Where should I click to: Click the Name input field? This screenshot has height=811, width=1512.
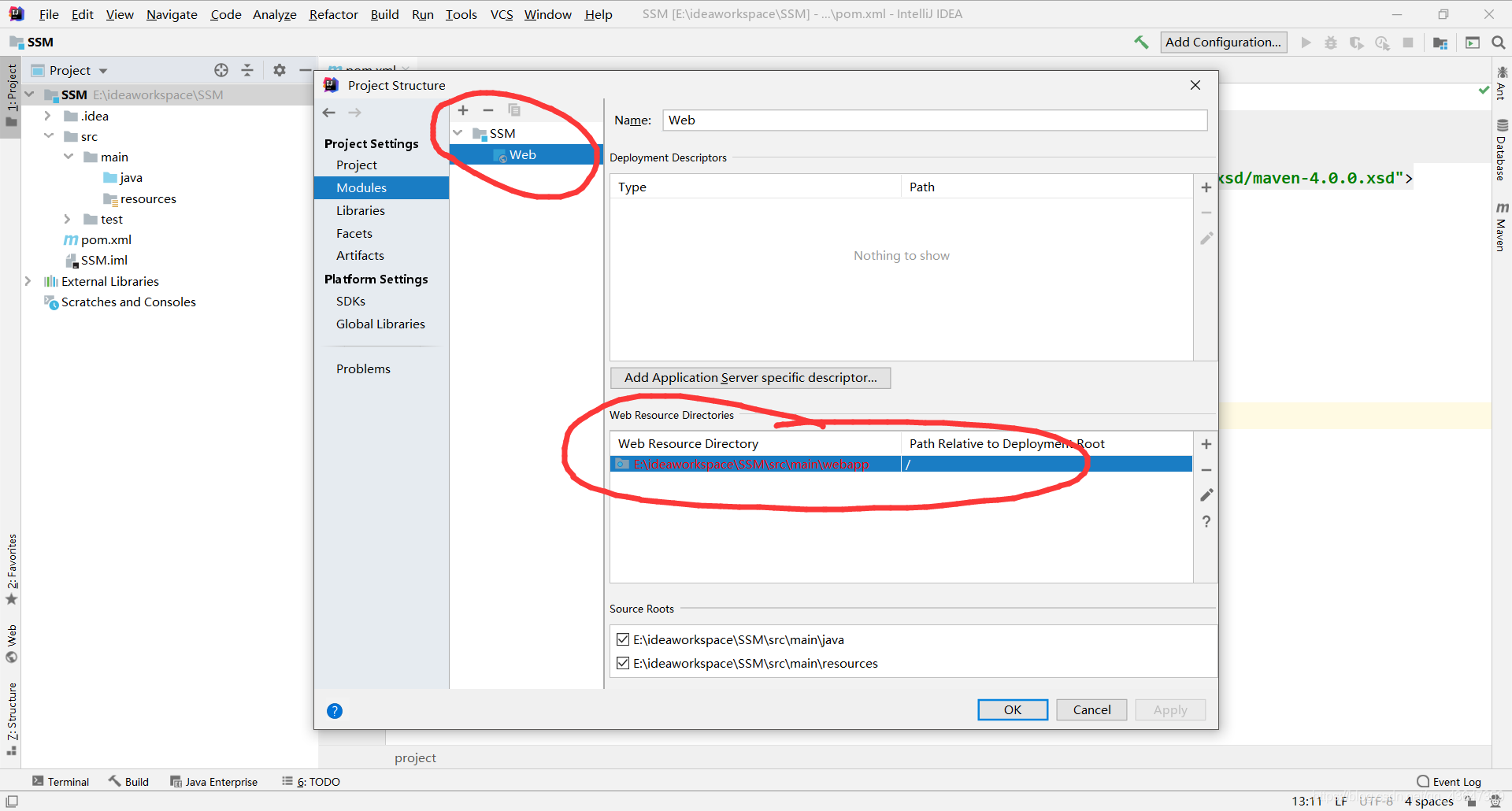click(935, 120)
